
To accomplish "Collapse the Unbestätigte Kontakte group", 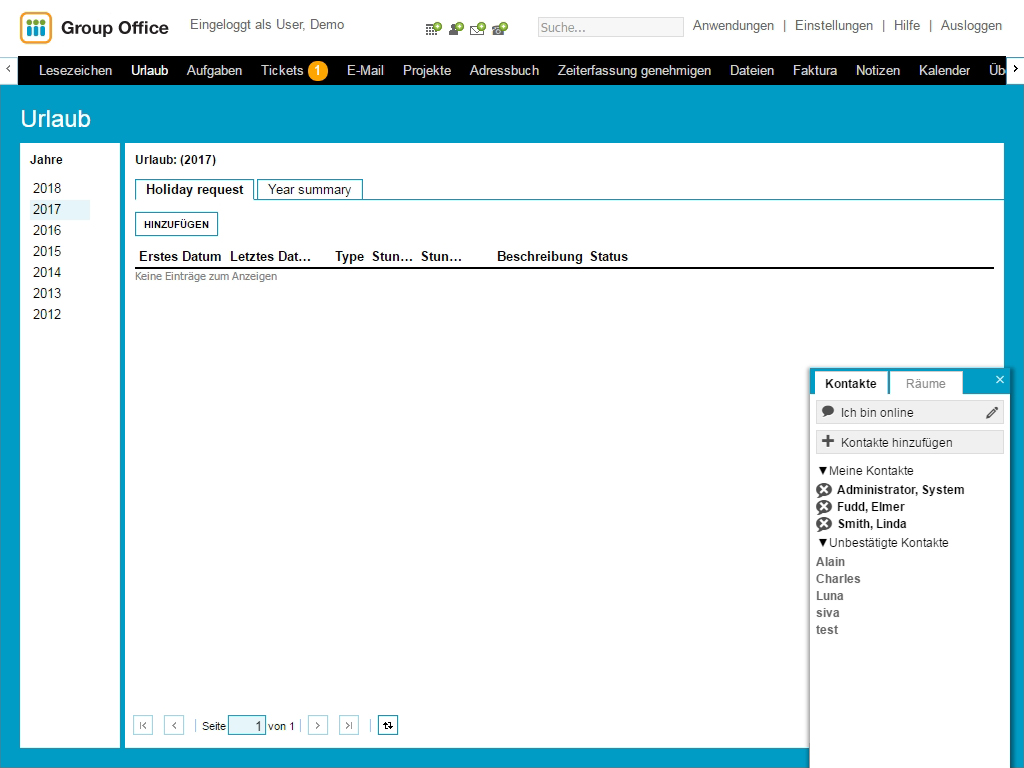I will click(823, 543).
